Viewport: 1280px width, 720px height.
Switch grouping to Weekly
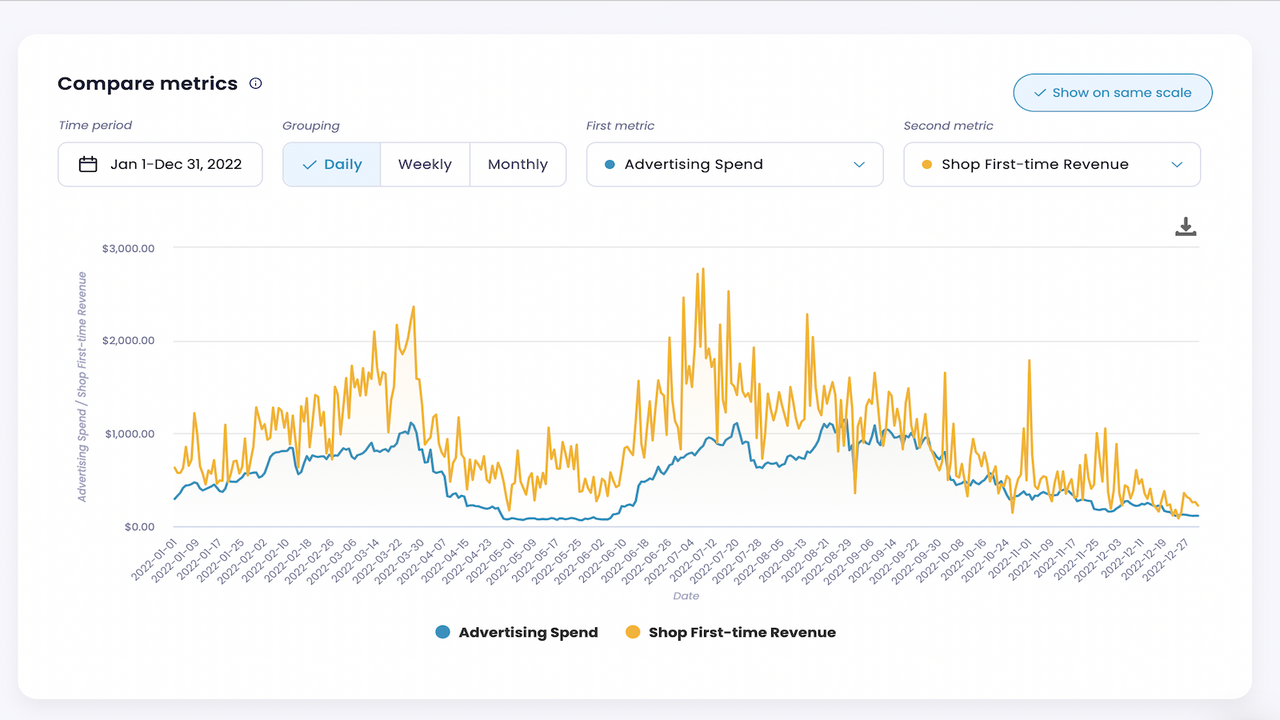pos(424,163)
